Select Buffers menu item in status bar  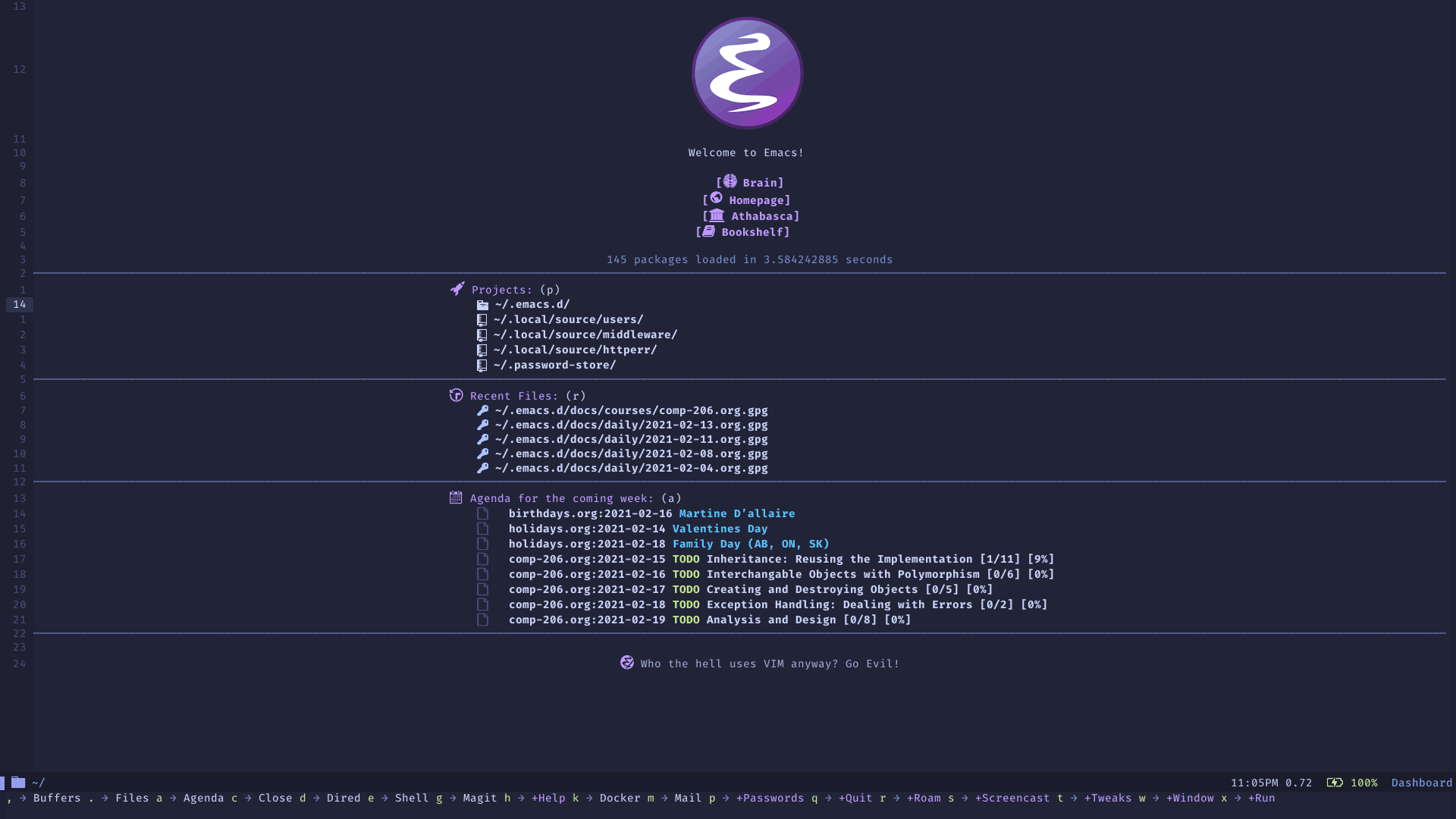56,798
